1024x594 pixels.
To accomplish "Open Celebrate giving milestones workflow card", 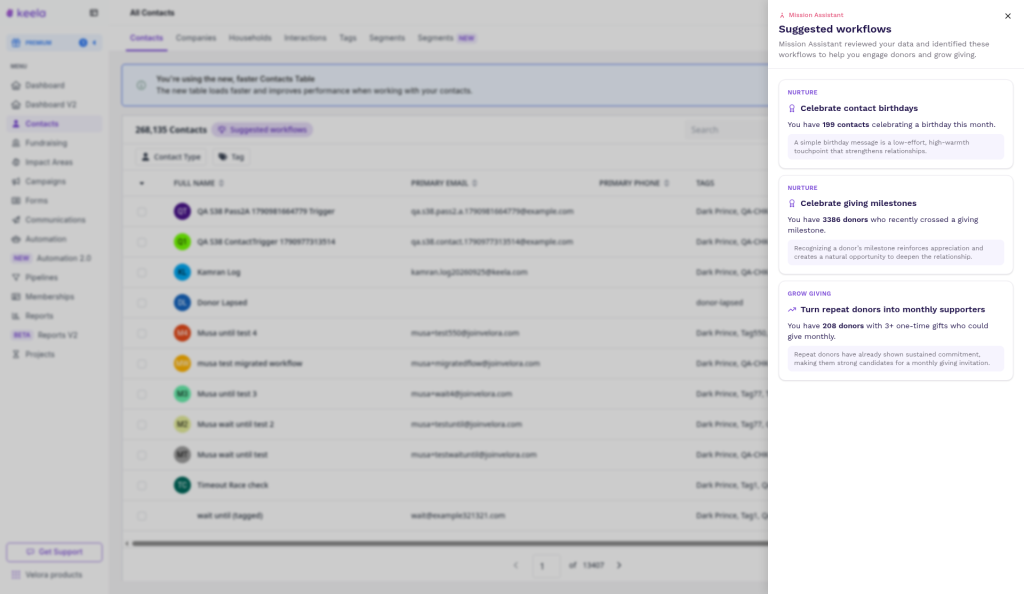I will coord(895,225).
